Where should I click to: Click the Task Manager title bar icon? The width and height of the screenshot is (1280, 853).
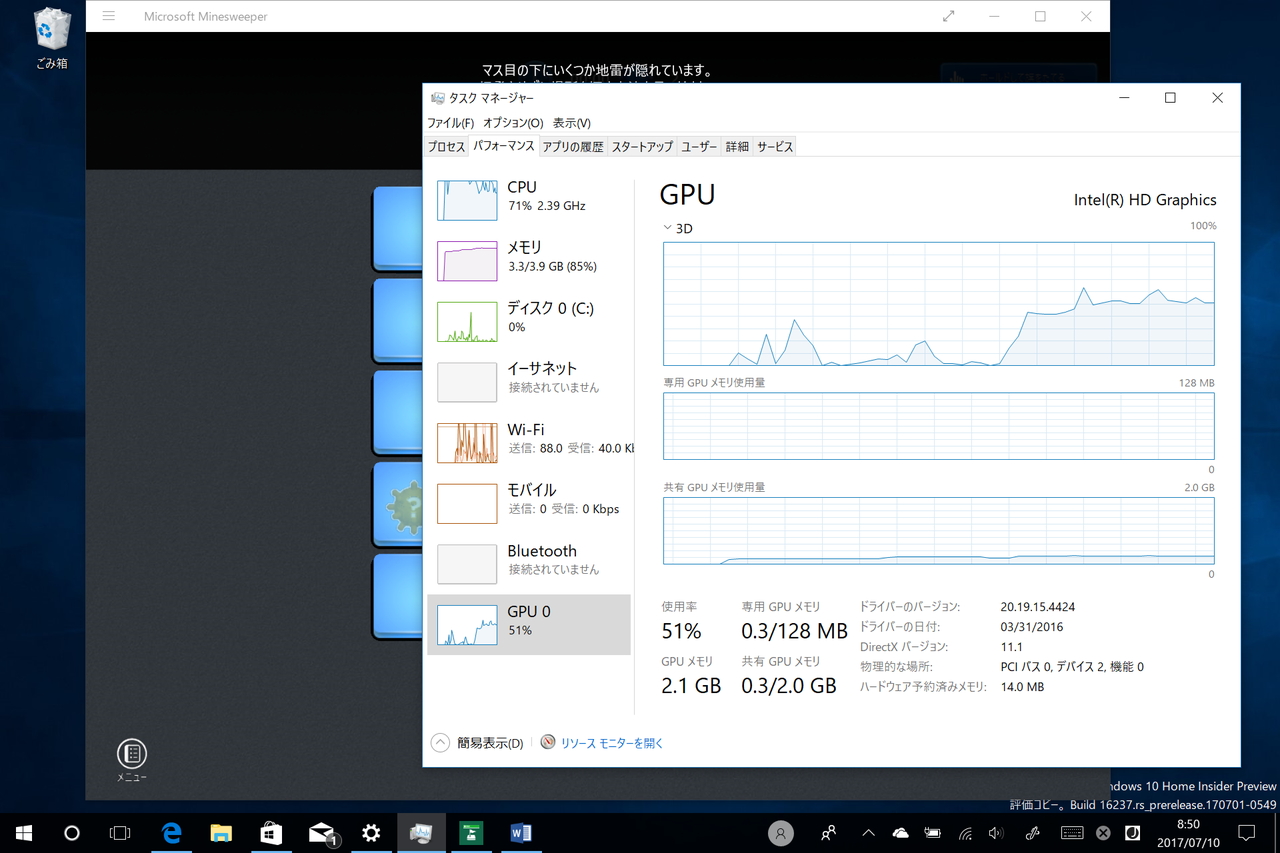pos(438,98)
